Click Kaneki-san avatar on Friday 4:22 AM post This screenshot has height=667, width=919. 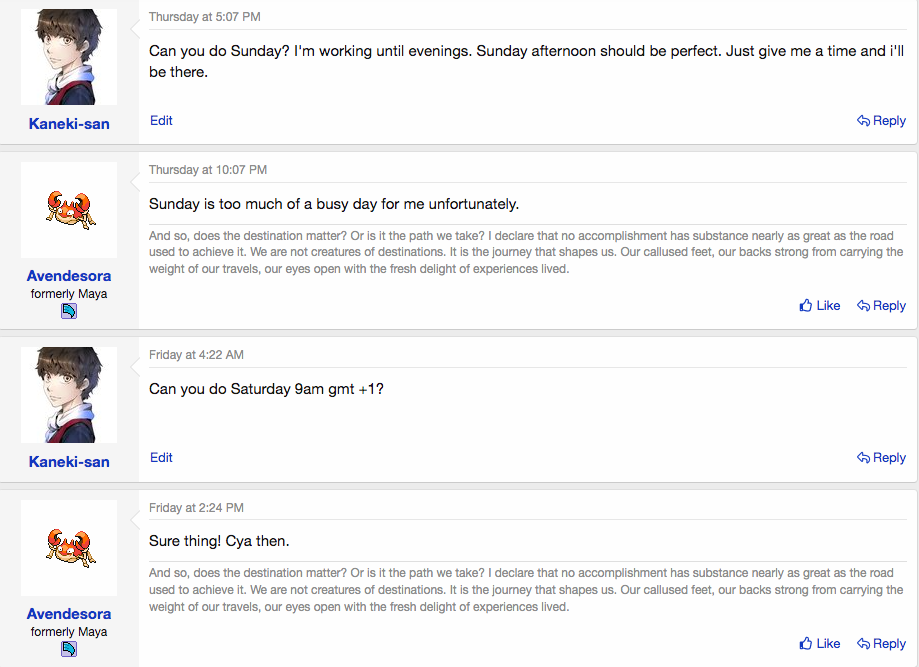[69, 395]
